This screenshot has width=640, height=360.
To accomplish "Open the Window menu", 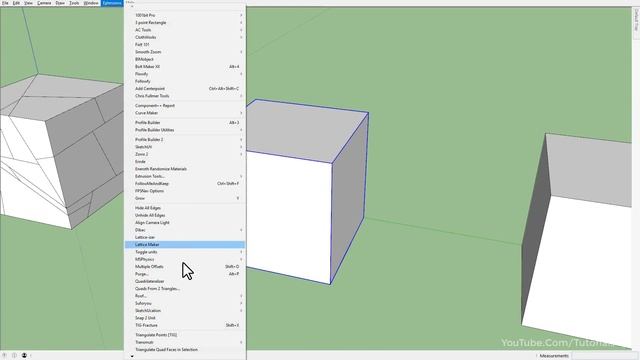I will (x=91, y=3).
